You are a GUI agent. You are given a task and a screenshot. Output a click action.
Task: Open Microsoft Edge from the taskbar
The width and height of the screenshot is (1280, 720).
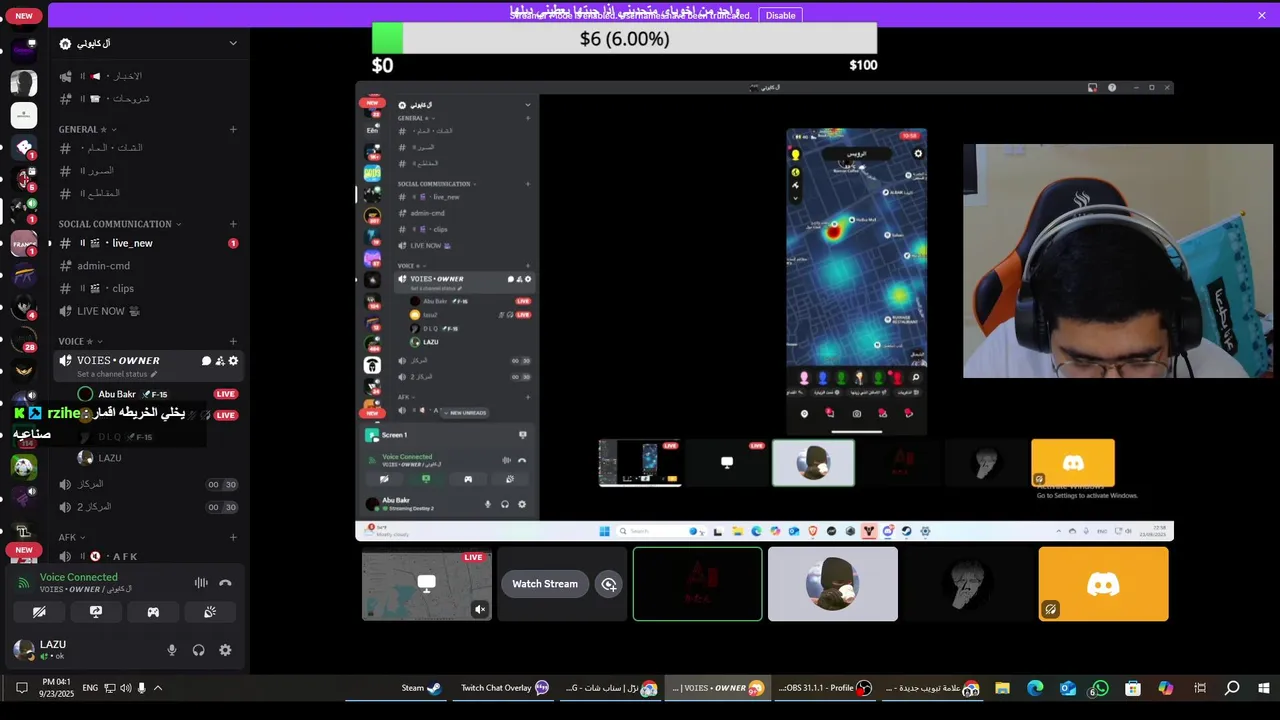1035,688
